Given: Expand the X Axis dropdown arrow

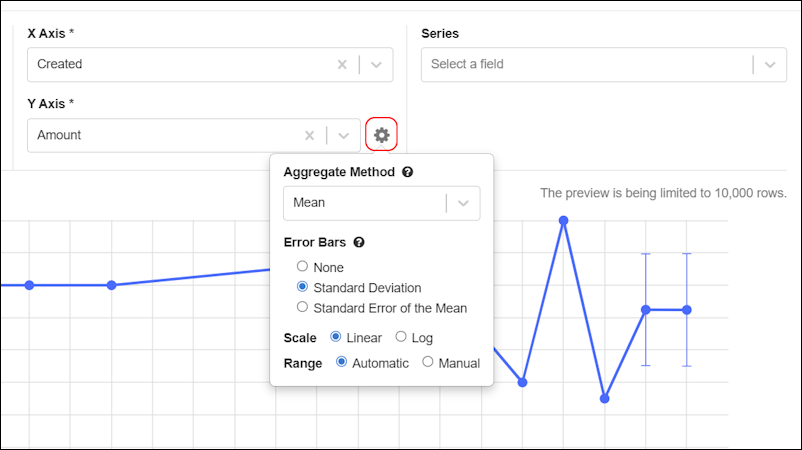Looking at the screenshot, I should coord(376,64).
